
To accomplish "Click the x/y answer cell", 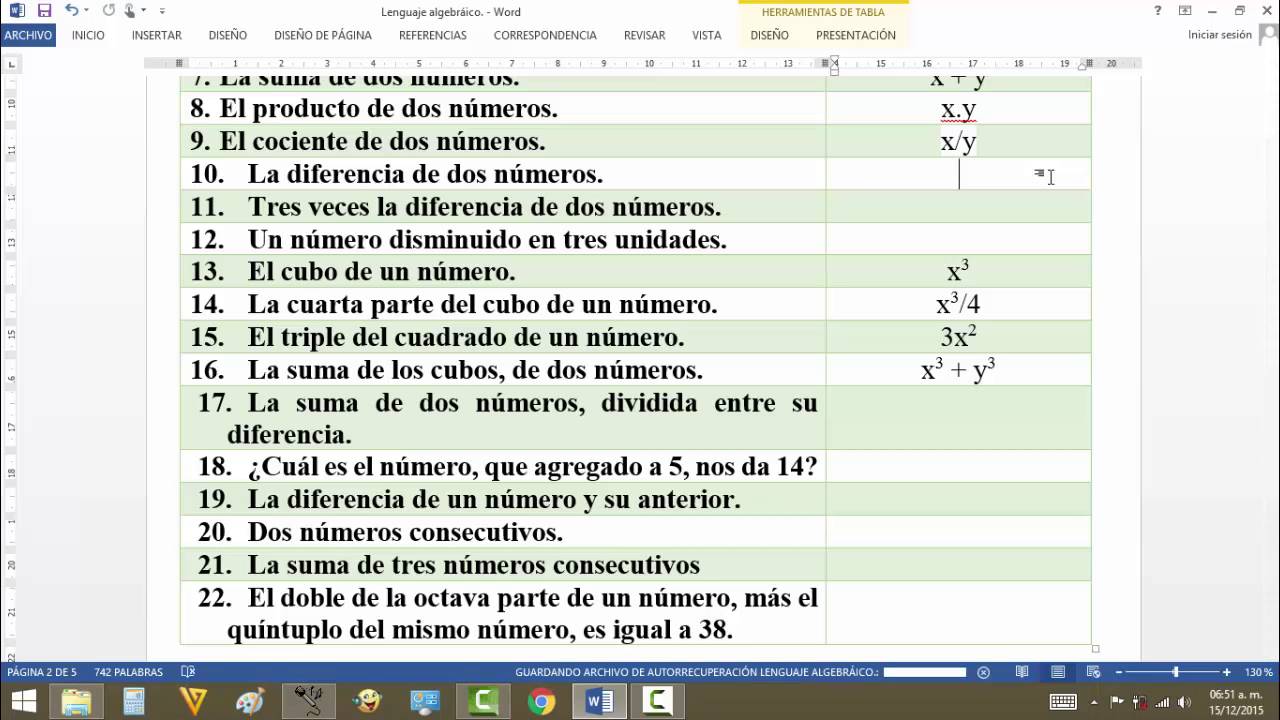I will tap(958, 142).
